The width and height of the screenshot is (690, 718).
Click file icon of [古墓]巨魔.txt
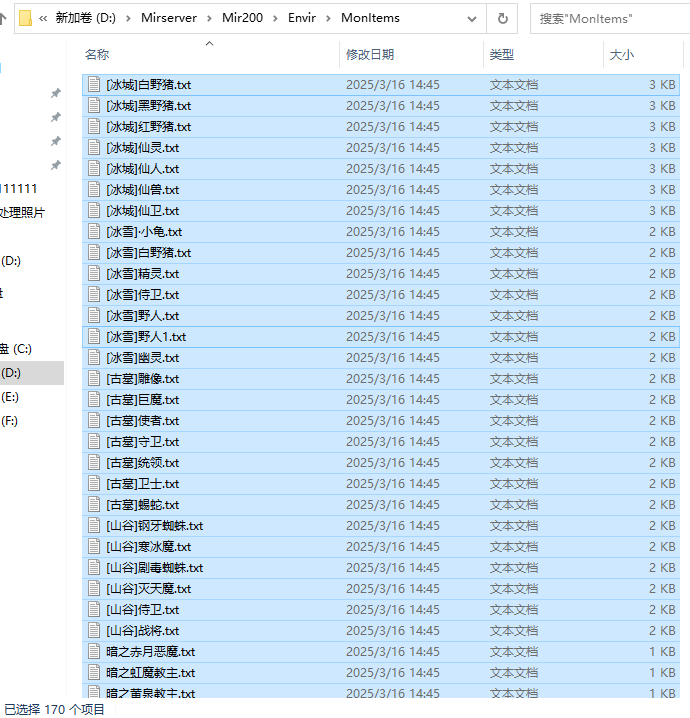click(x=94, y=400)
